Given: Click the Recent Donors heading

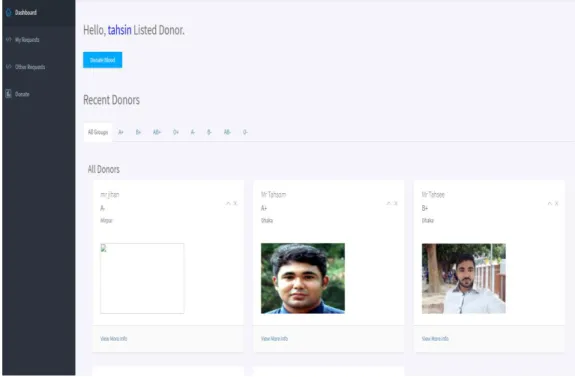Looking at the screenshot, I should [x=111, y=100].
